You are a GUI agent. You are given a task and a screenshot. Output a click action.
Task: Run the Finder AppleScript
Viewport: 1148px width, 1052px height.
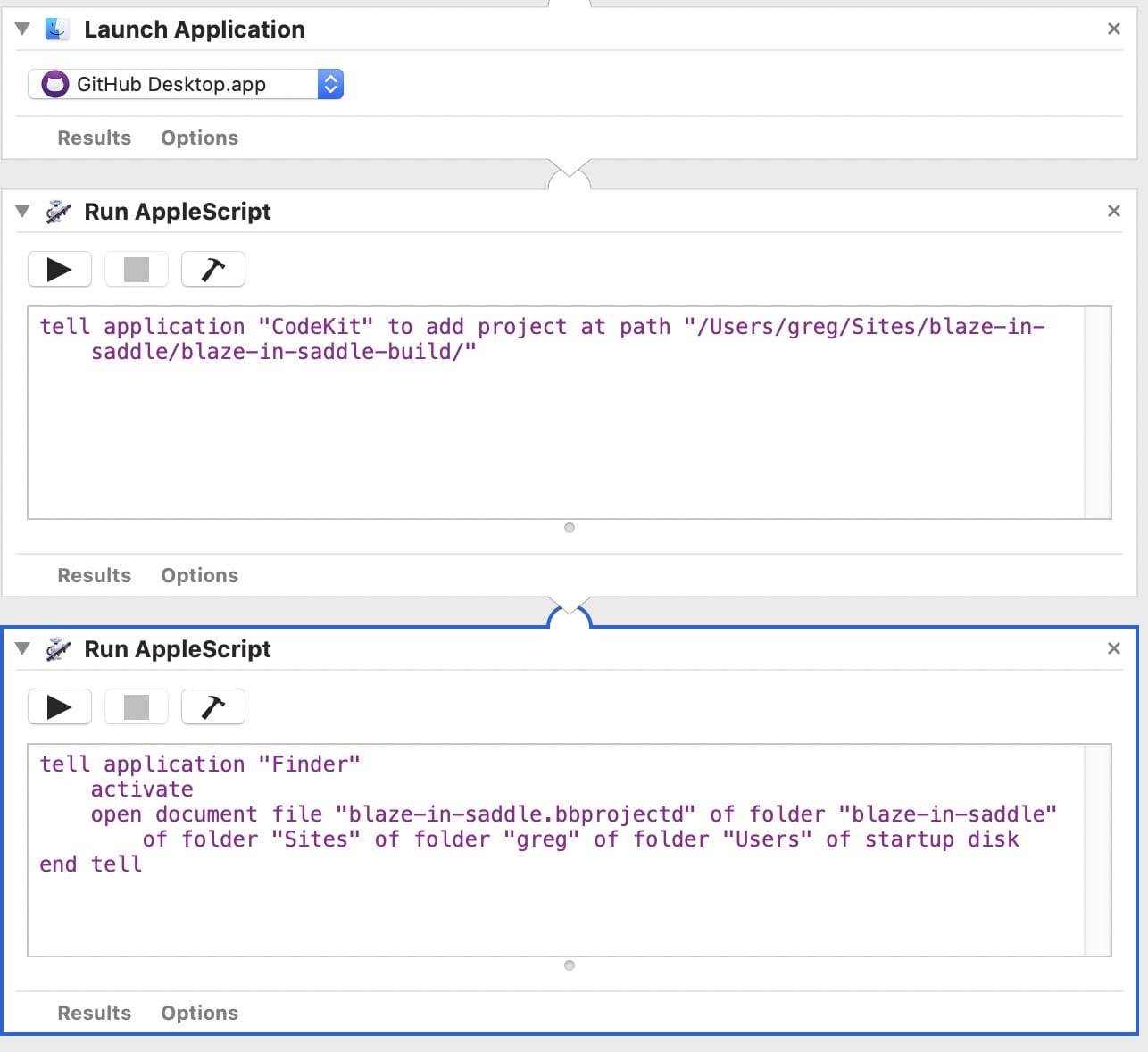(60, 706)
